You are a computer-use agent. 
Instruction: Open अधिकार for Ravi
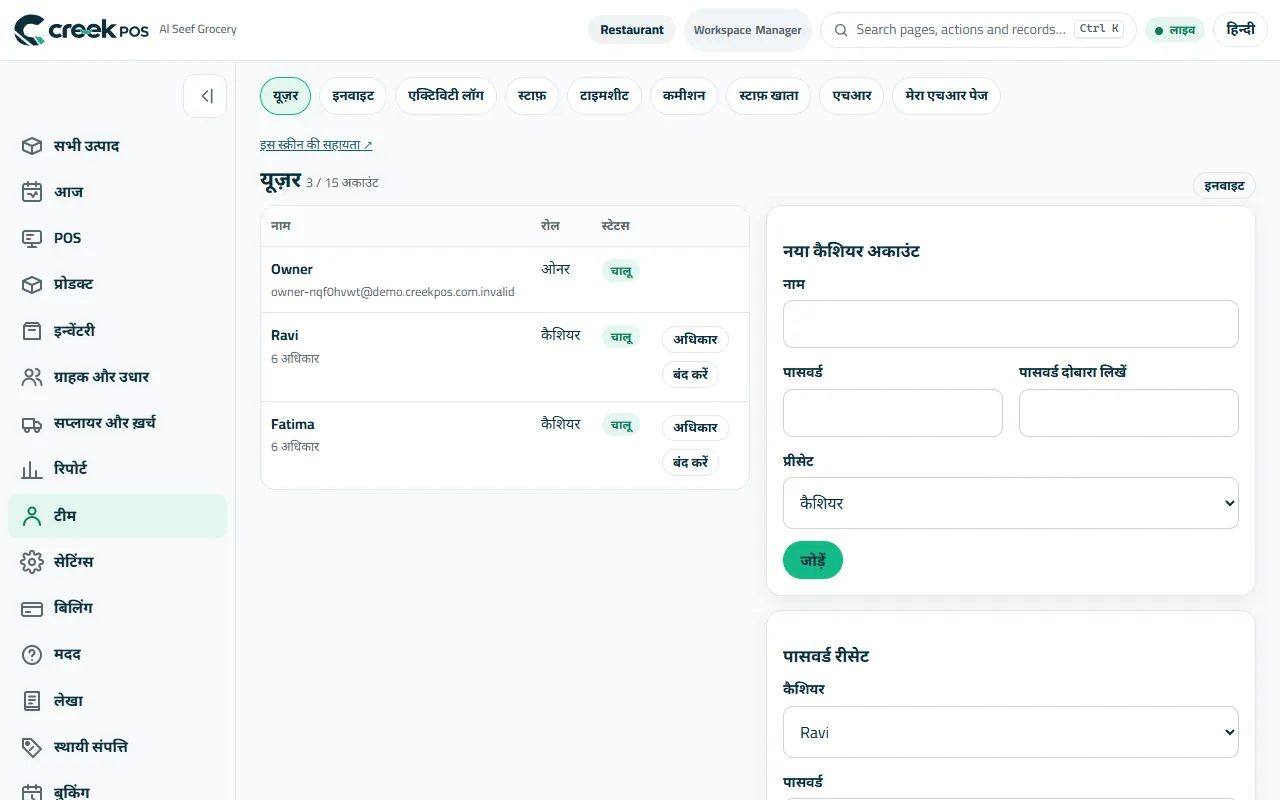coord(696,339)
